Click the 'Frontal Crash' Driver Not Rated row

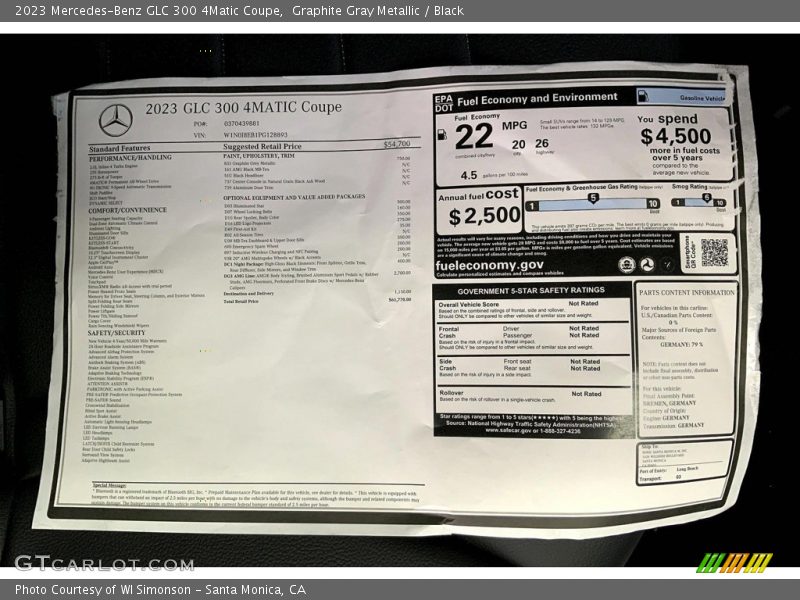pos(519,329)
